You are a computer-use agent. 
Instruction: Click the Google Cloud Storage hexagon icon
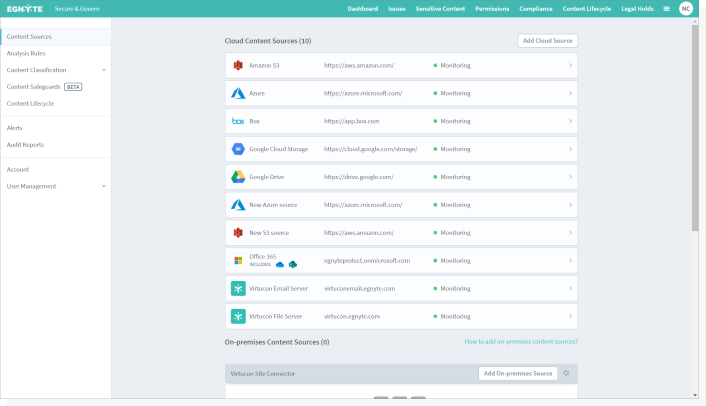tap(238, 149)
